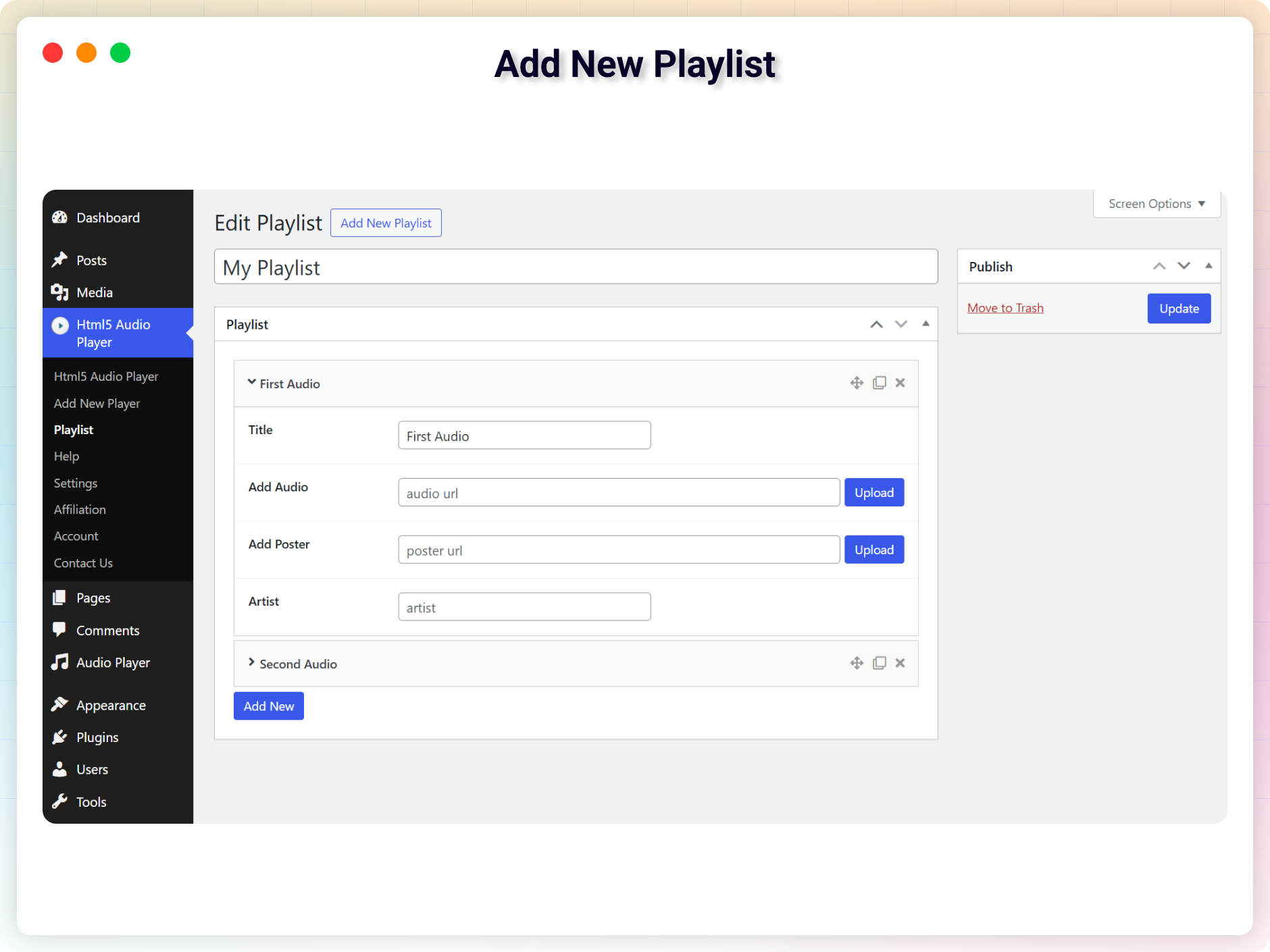
Task: Remove the First Audio item
Action: 900,383
